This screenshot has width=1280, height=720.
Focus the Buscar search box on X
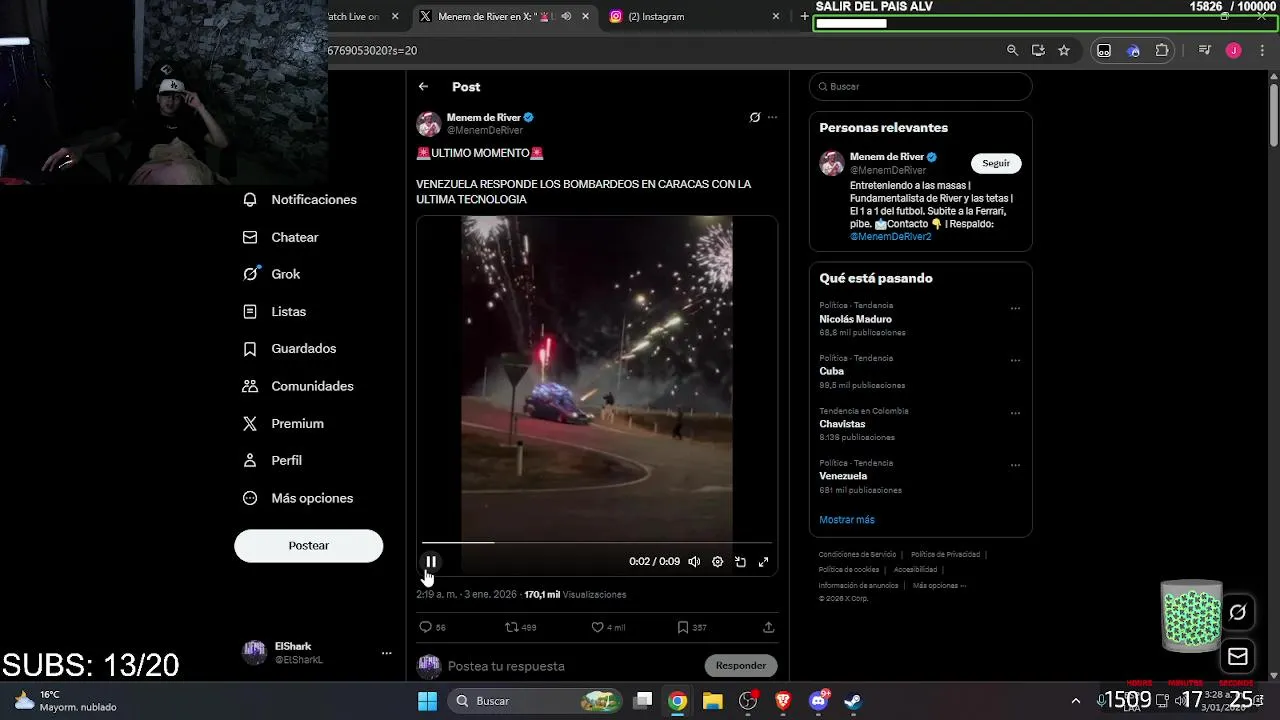click(x=920, y=86)
